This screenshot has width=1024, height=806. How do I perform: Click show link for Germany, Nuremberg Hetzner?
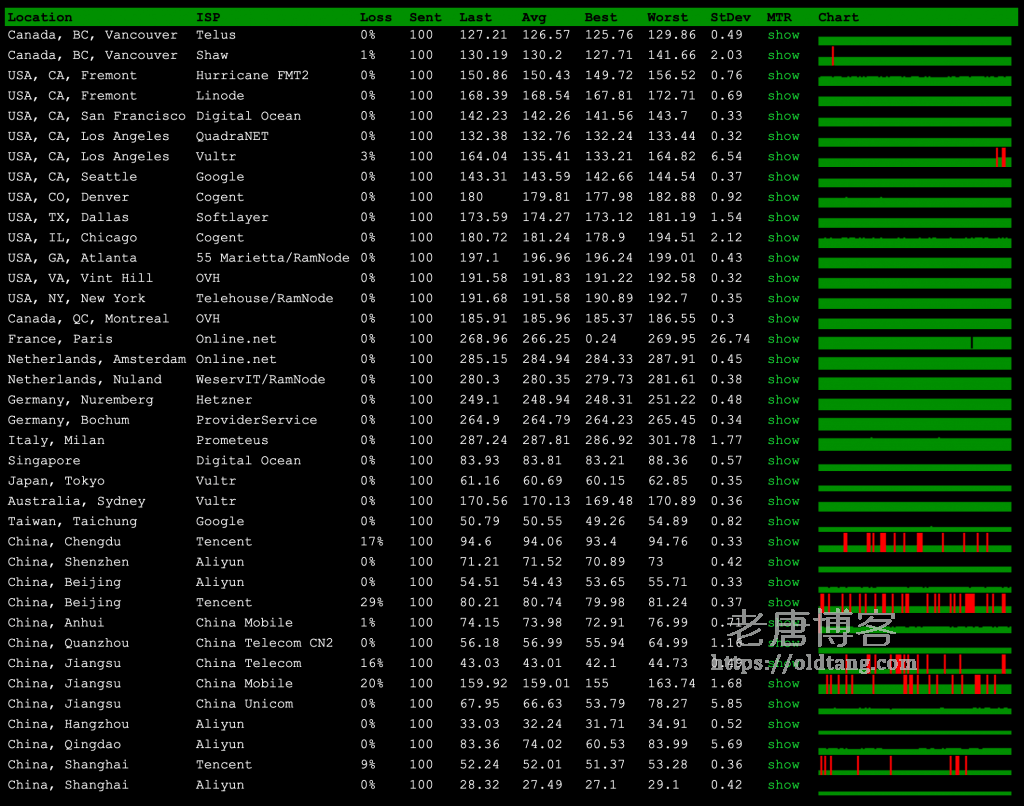coord(783,400)
